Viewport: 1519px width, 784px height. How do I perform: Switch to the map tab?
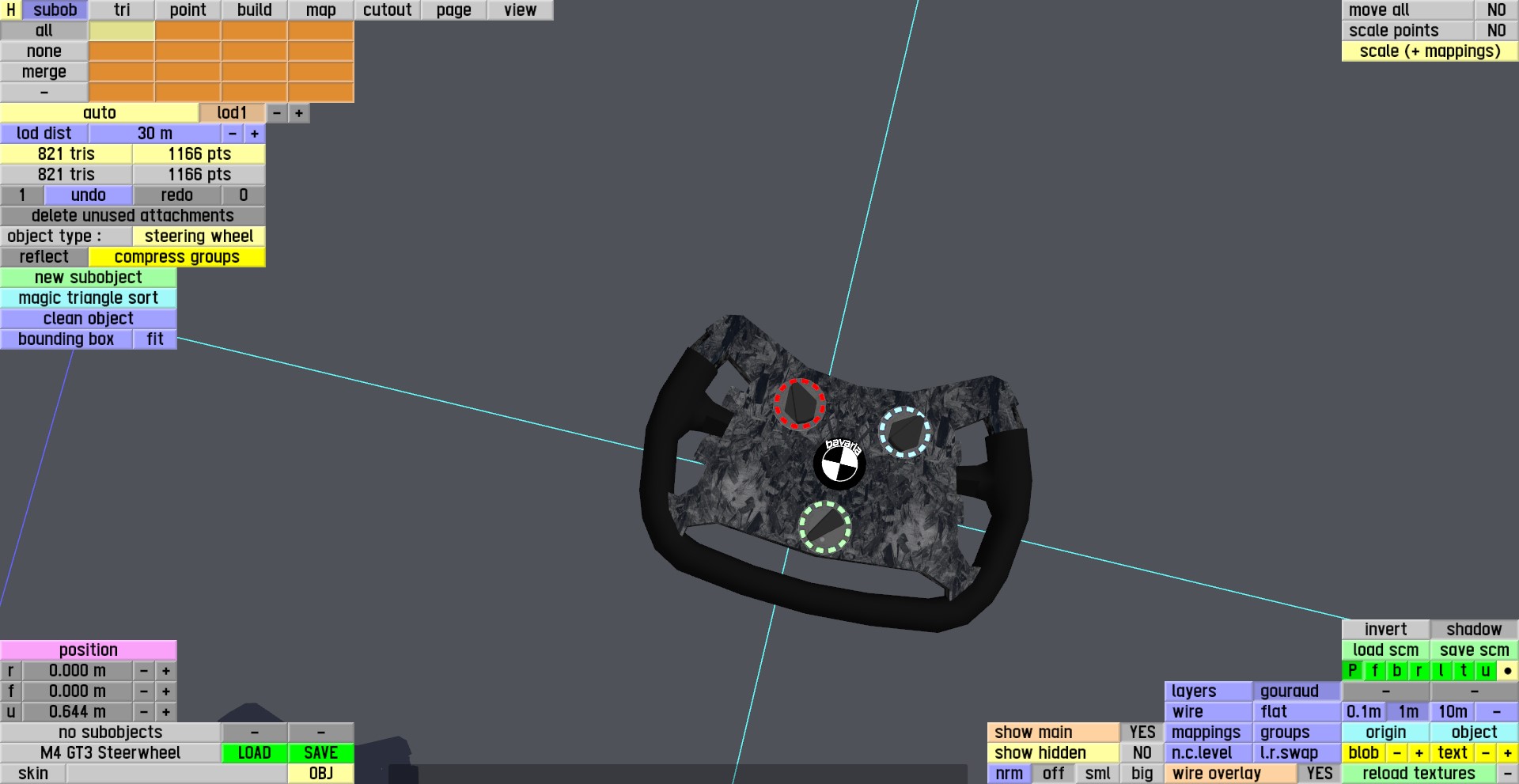pos(321,10)
